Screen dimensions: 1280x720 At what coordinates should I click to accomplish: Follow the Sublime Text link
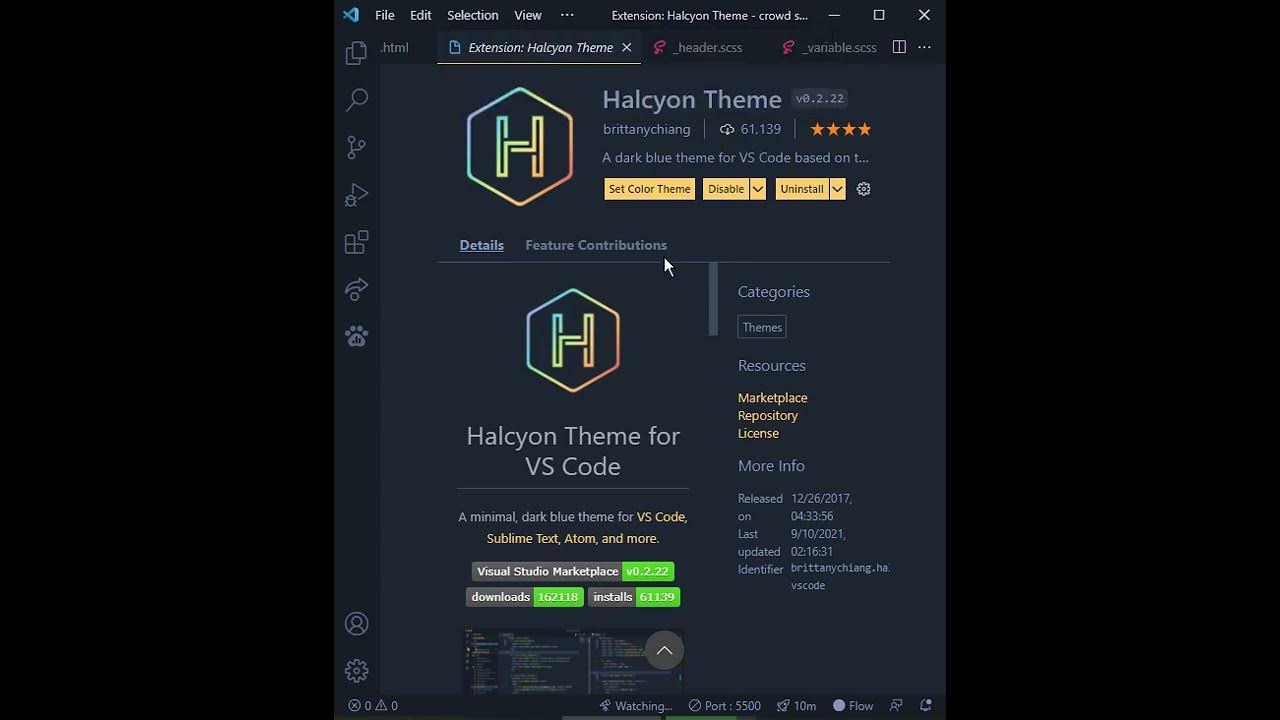(x=522, y=539)
